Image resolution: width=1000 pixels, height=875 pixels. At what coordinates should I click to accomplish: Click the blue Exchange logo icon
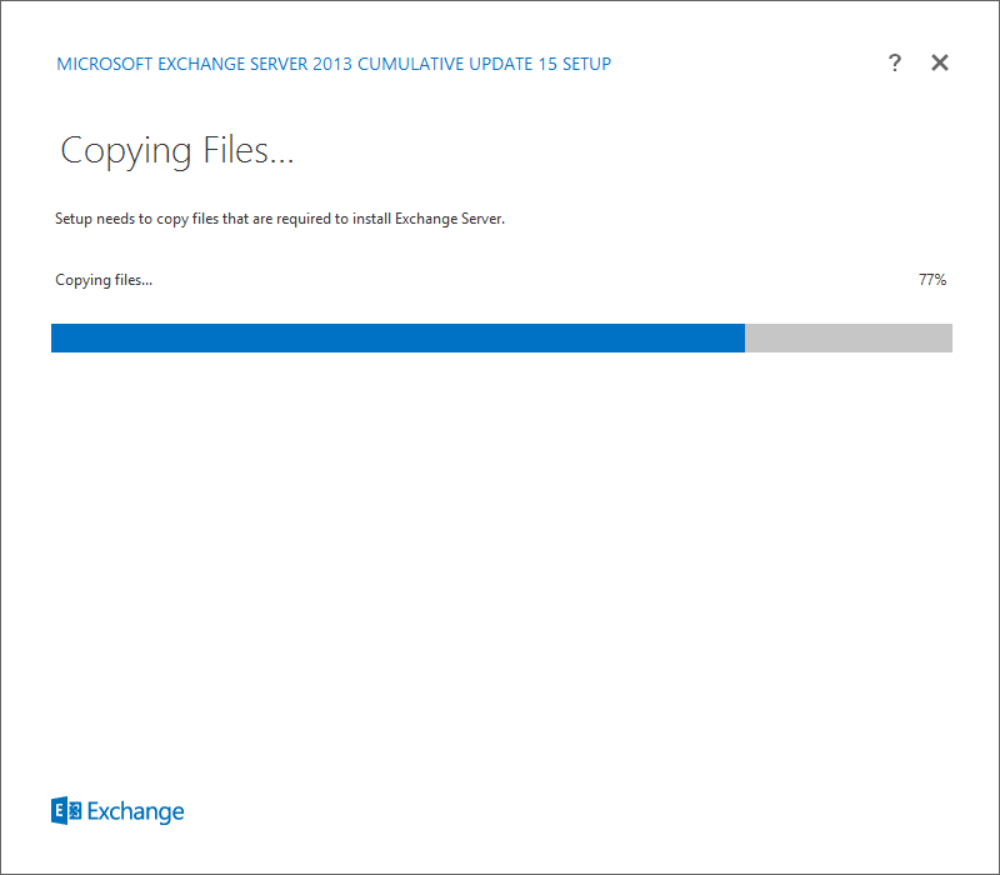tap(66, 811)
